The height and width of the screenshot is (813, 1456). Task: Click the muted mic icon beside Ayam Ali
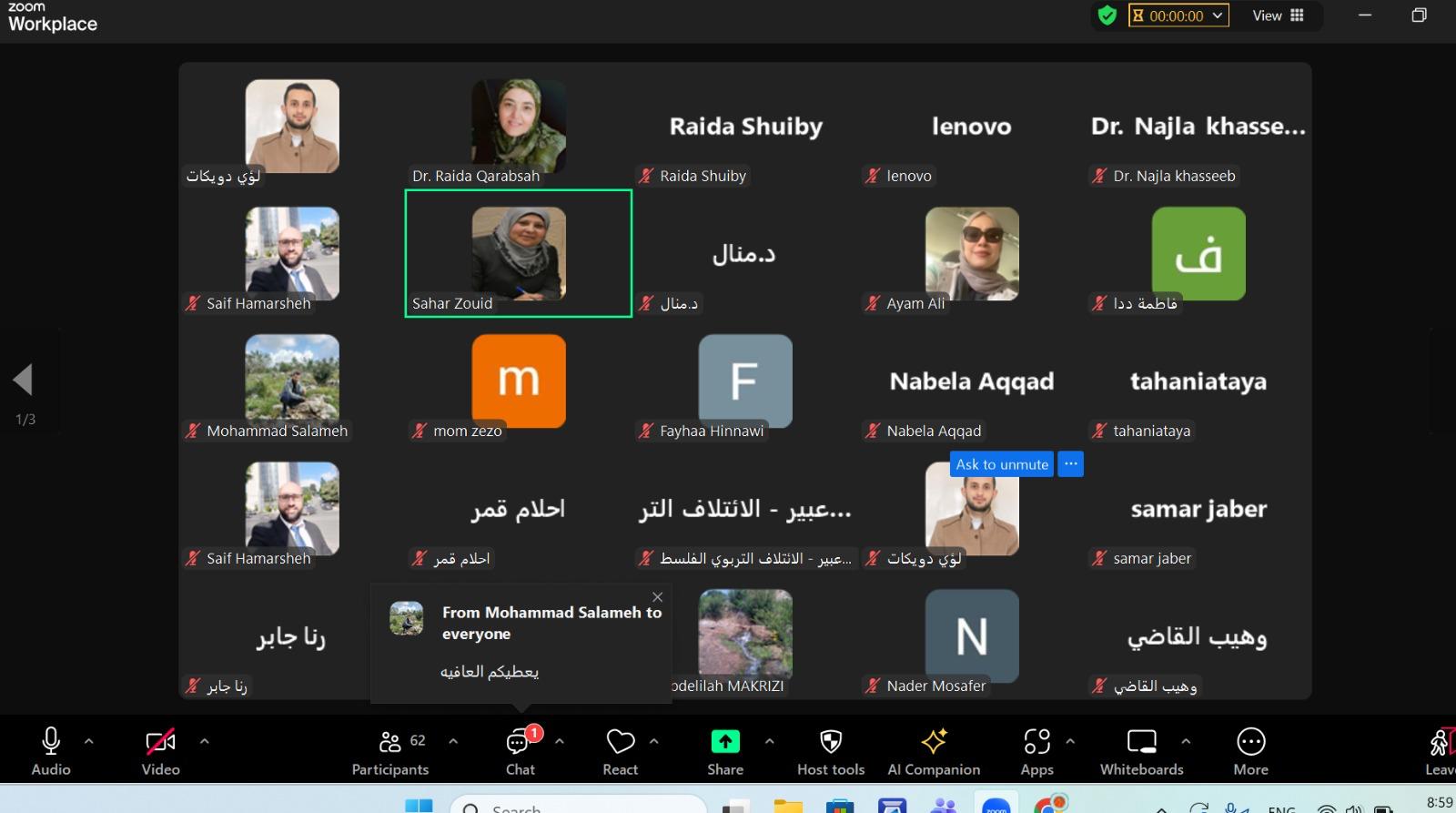(873, 303)
